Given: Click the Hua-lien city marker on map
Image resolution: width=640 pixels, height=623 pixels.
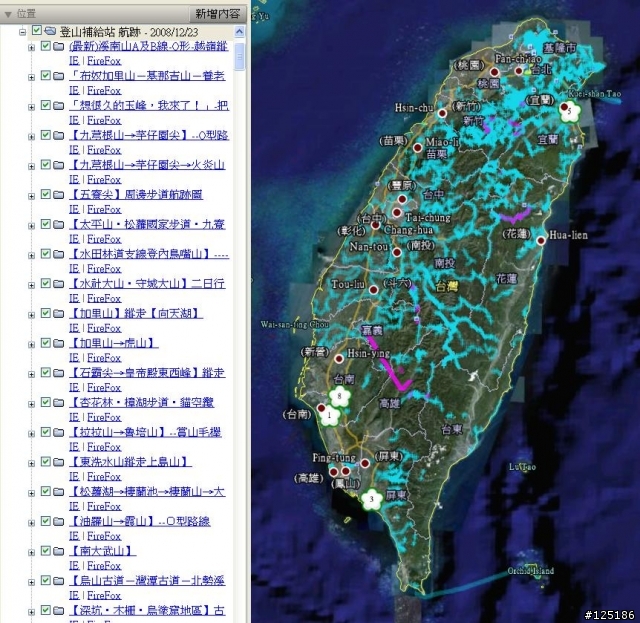Looking at the screenshot, I should coord(541,240).
